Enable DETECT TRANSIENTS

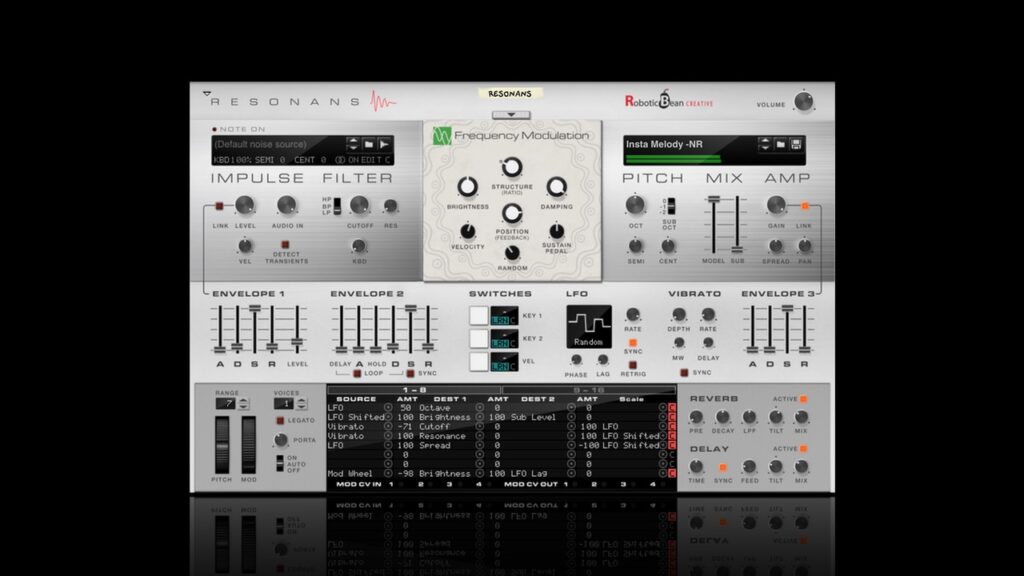pyautogui.click(x=285, y=245)
